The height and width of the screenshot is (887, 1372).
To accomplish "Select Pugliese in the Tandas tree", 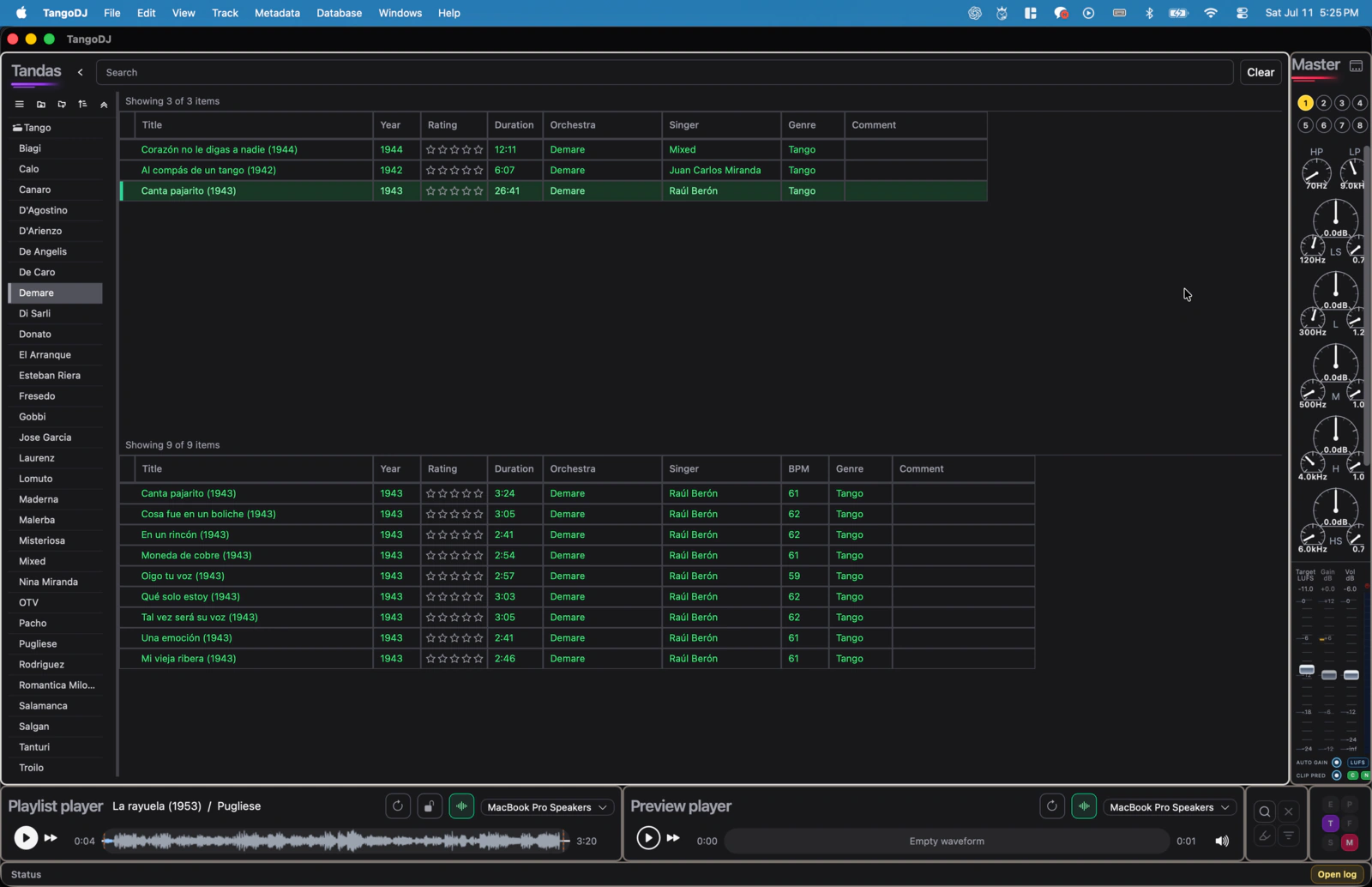I will click(55, 644).
